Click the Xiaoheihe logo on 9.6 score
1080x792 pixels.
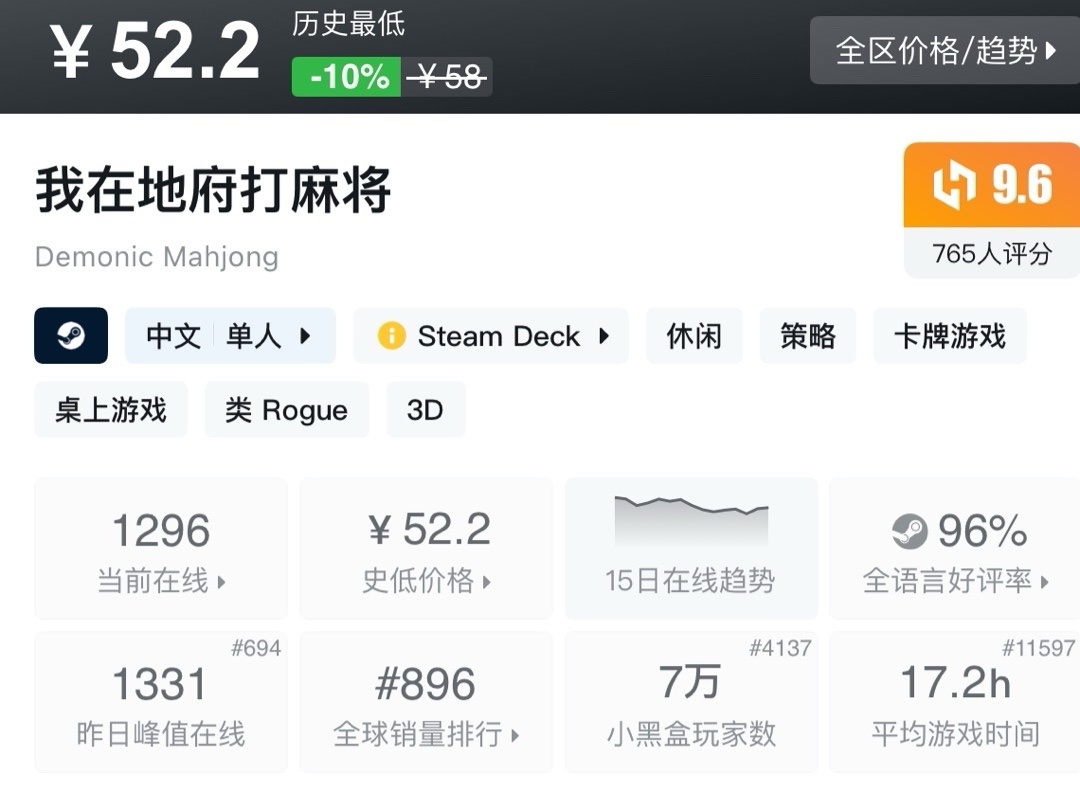click(x=952, y=186)
